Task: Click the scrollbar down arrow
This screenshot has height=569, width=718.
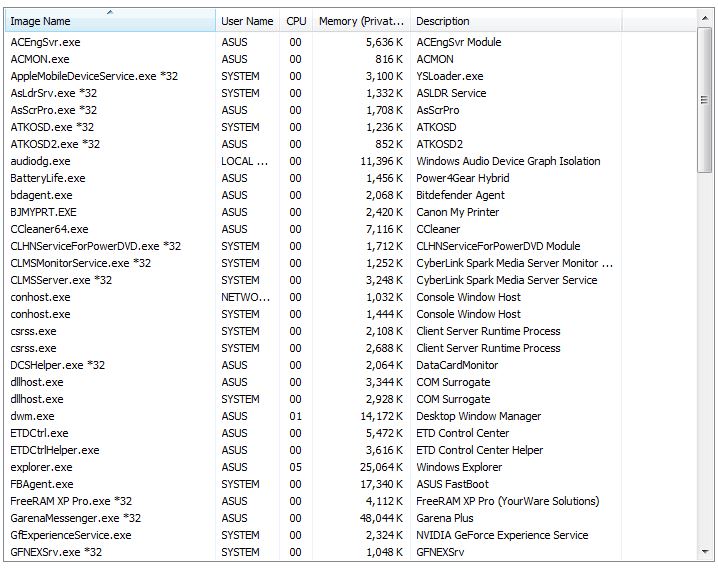Action: point(705,551)
